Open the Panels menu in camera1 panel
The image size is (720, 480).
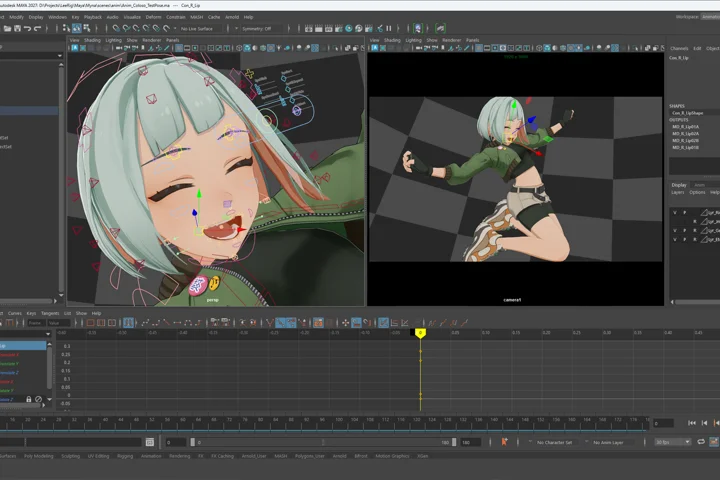(x=472, y=40)
